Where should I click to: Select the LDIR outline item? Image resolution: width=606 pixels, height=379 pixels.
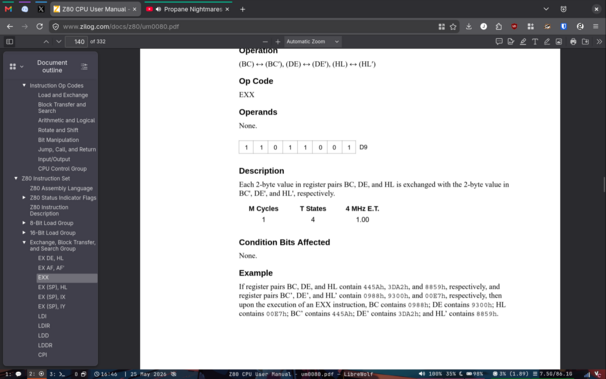click(x=44, y=326)
